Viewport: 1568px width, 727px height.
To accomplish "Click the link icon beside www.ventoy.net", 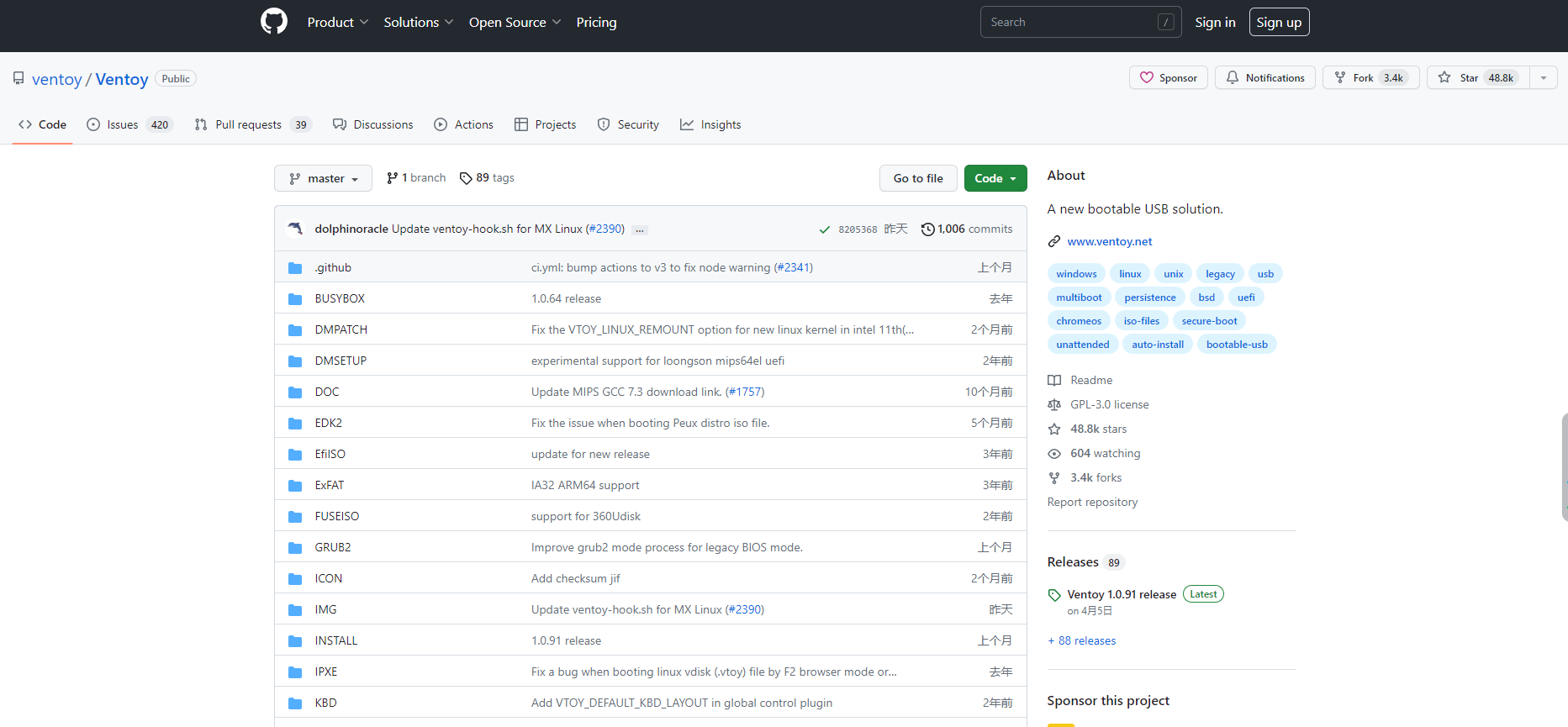I will [1054, 242].
